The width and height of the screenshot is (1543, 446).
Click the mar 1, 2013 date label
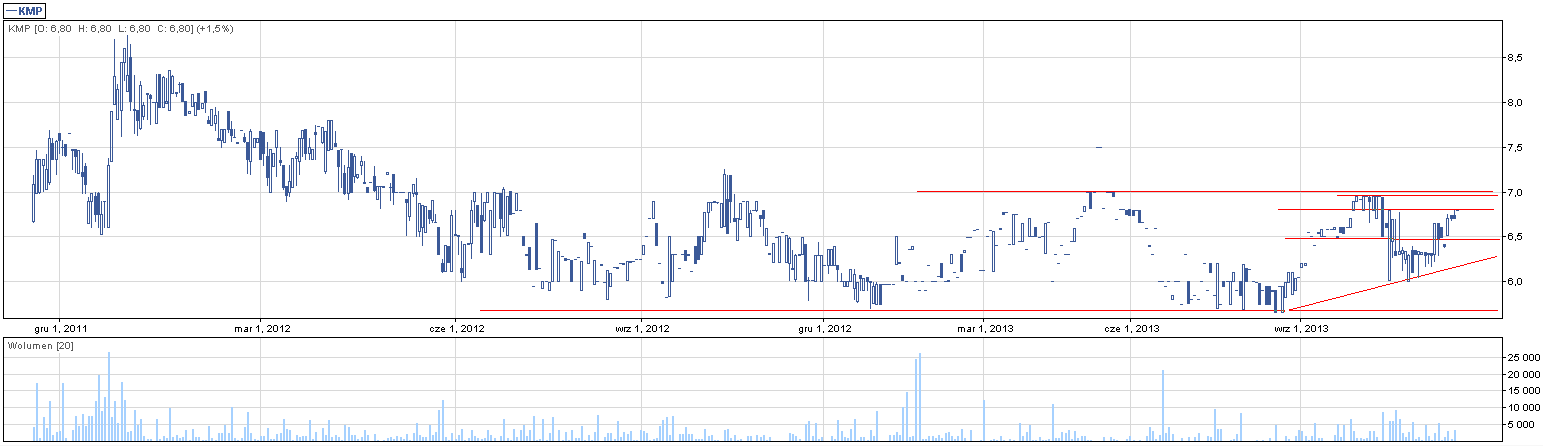click(x=985, y=327)
